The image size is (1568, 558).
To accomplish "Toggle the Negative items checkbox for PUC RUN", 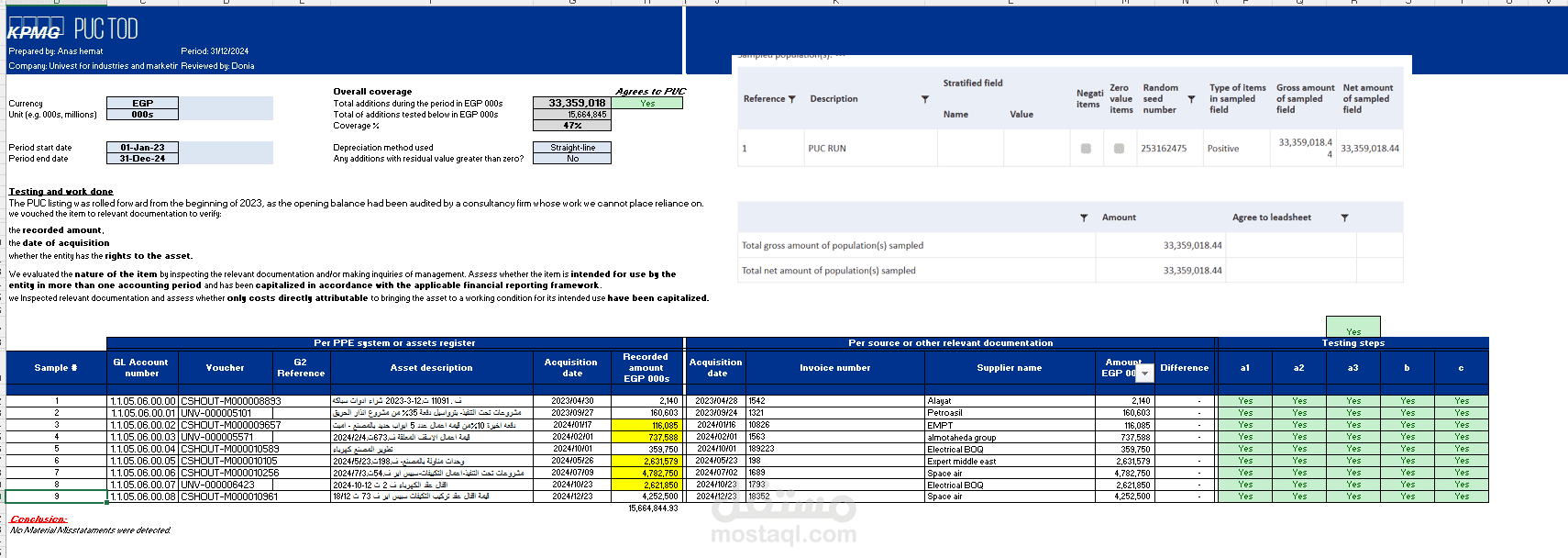I will tap(1086, 149).
